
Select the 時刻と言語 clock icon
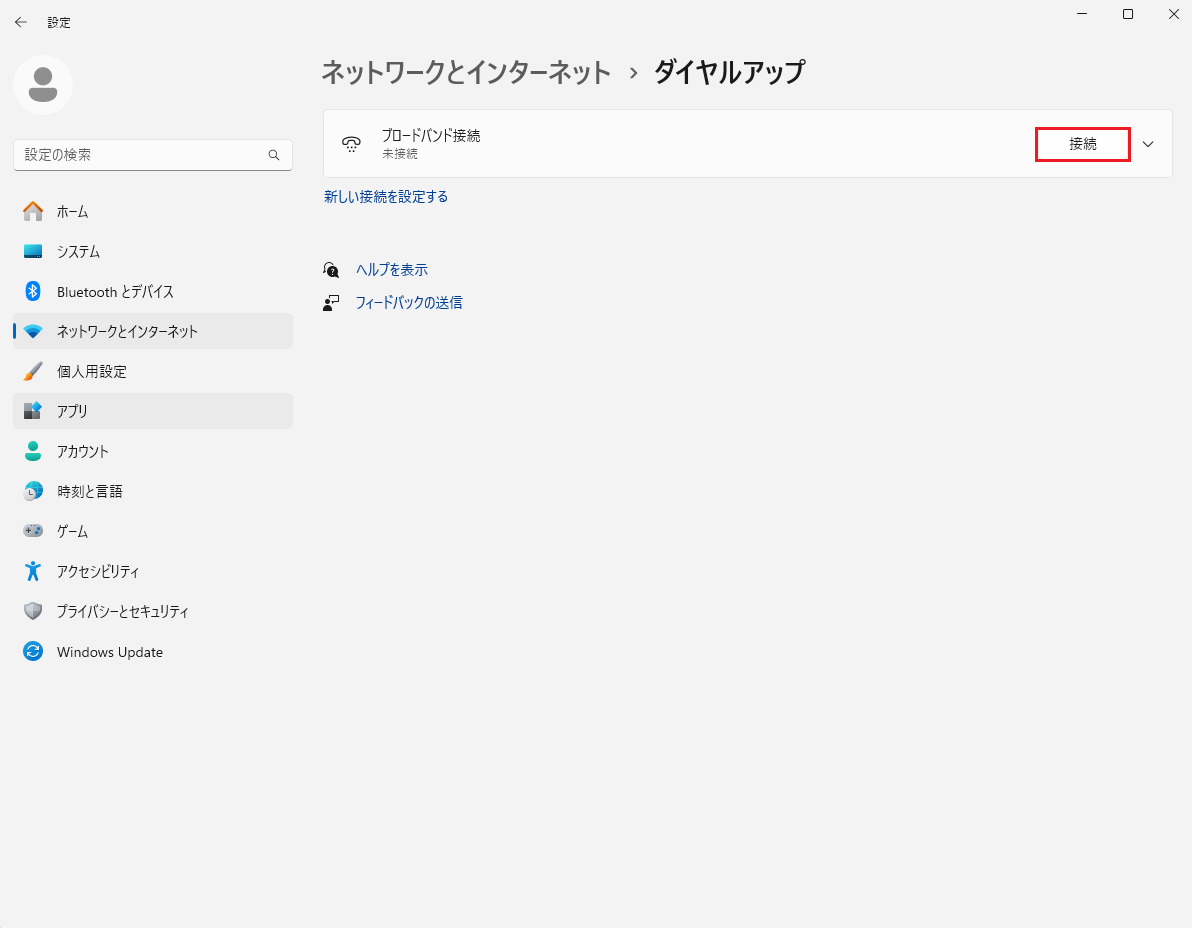(x=33, y=491)
